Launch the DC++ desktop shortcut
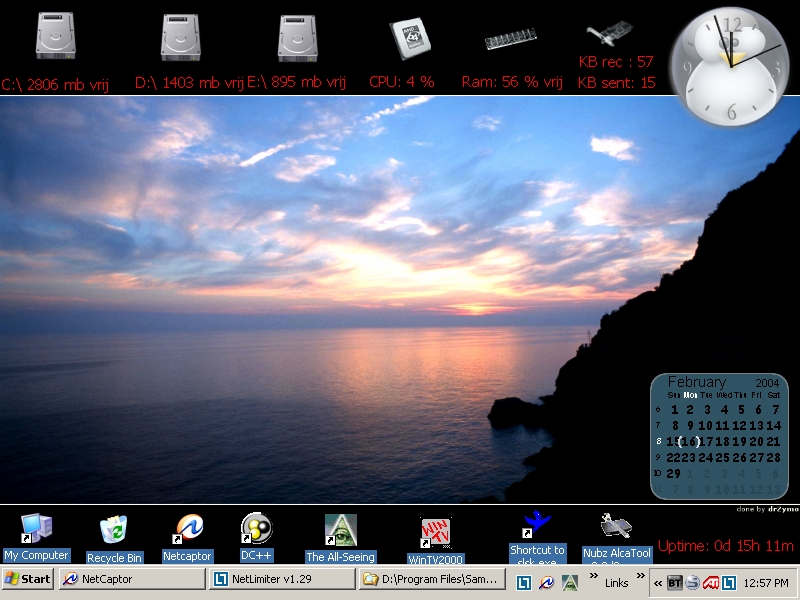The image size is (800, 600). tap(256, 537)
